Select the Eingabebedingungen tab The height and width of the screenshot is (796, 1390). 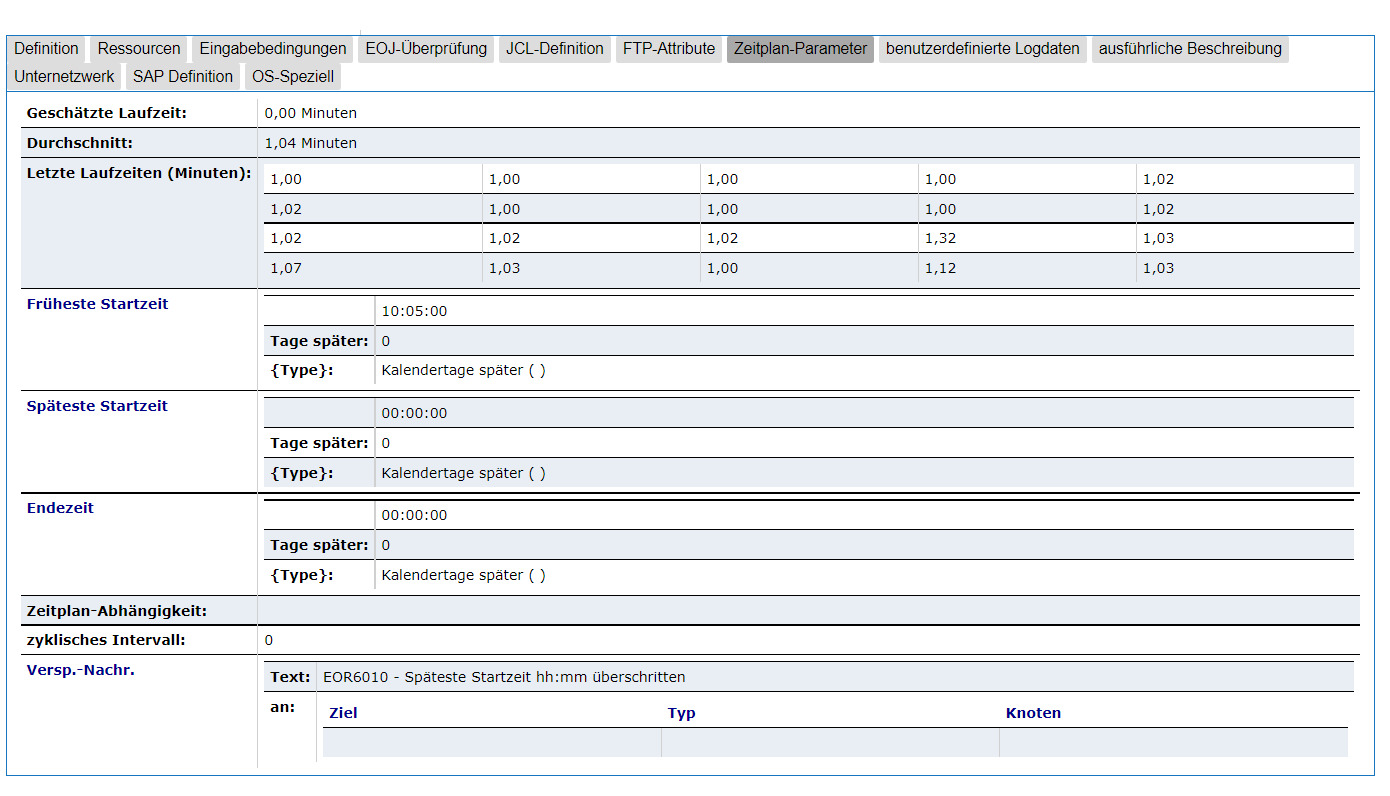pos(273,48)
